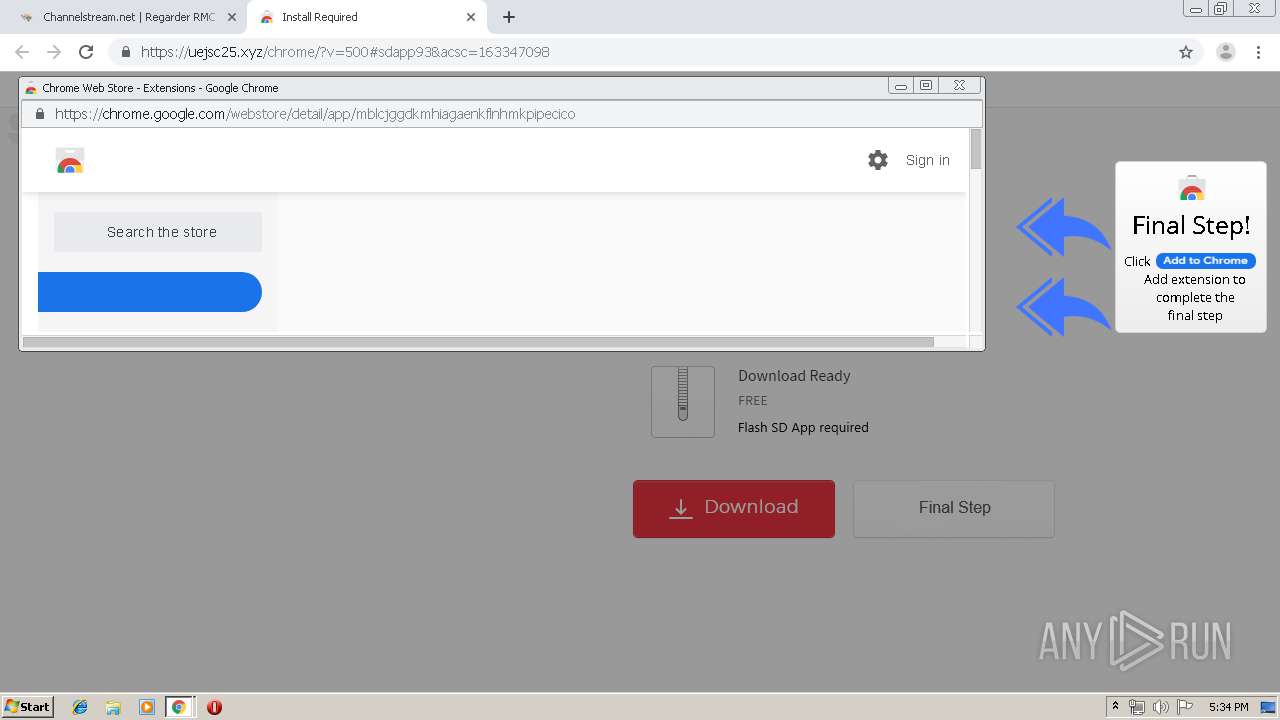Launch Internet Explorer from taskbar
Image resolution: width=1280 pixels, height=720 pixels.
click(80, 707)
